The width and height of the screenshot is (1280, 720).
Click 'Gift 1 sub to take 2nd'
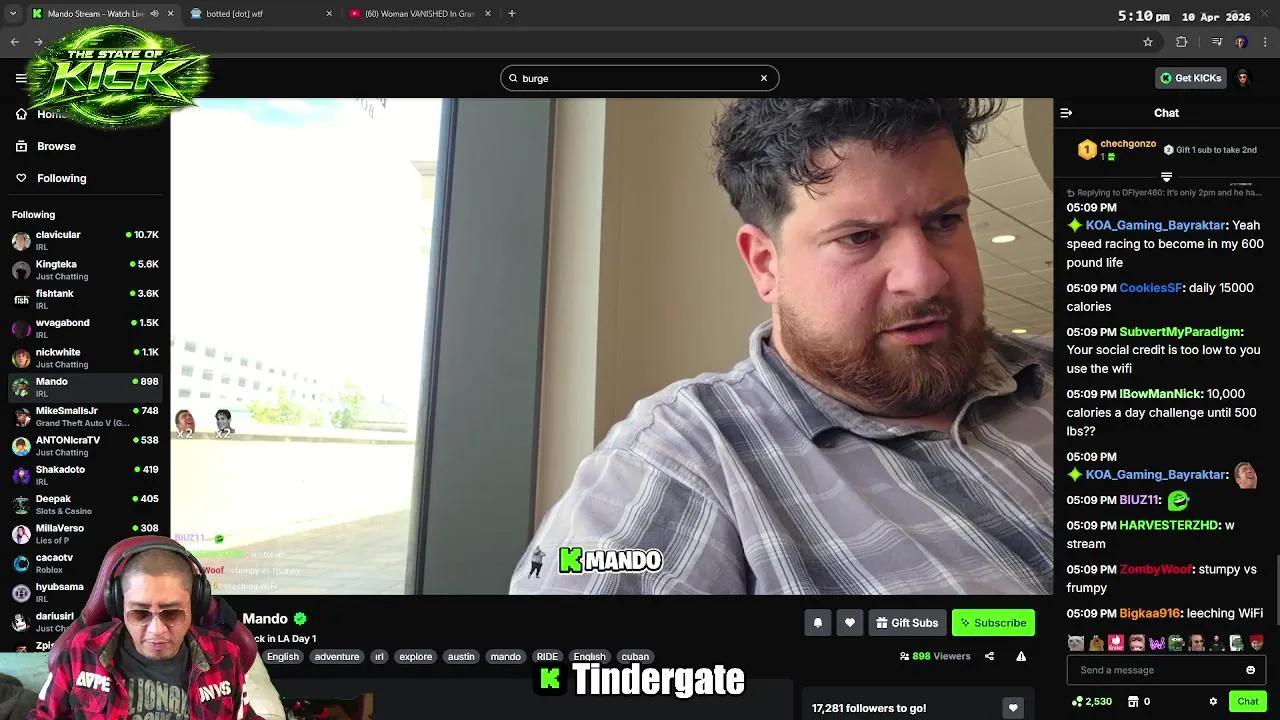[1210, 150]
